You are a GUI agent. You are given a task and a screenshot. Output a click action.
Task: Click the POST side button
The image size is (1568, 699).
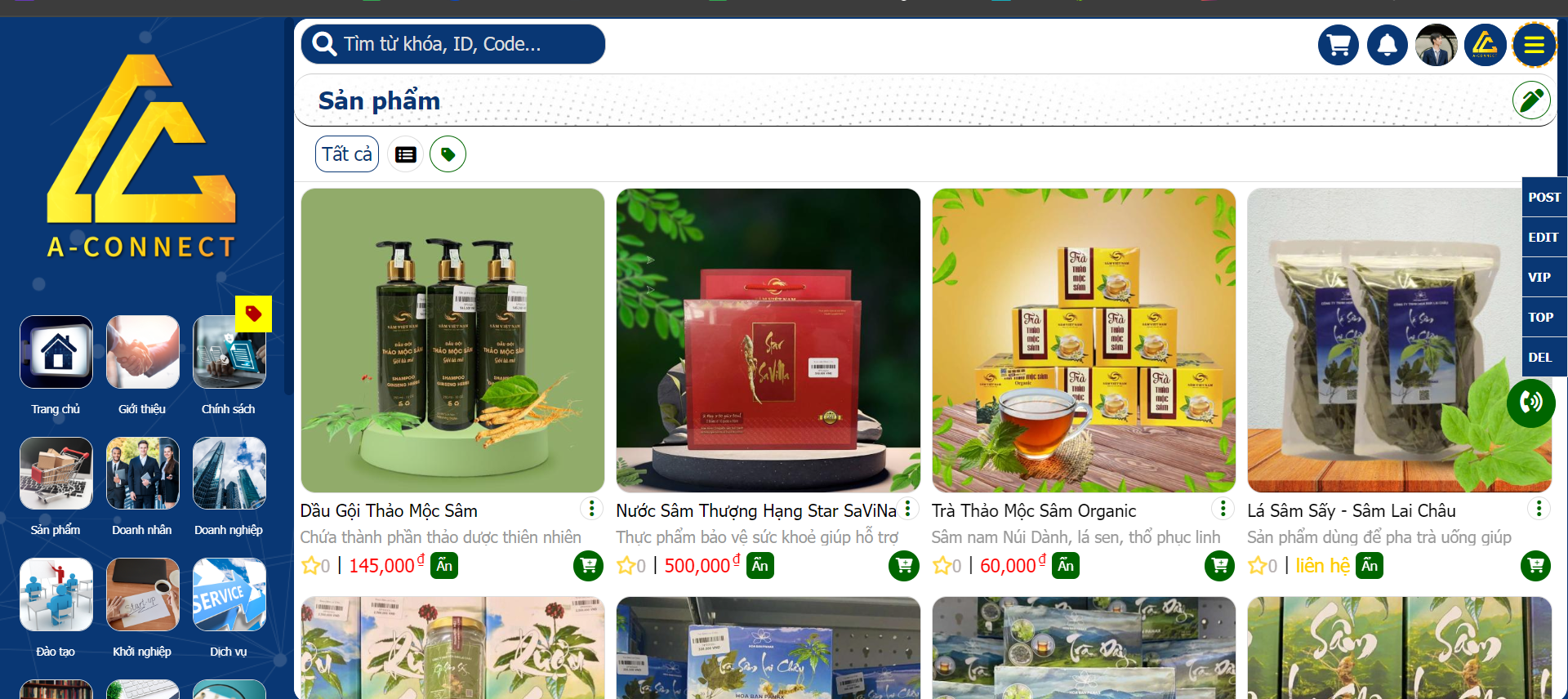1544,197
